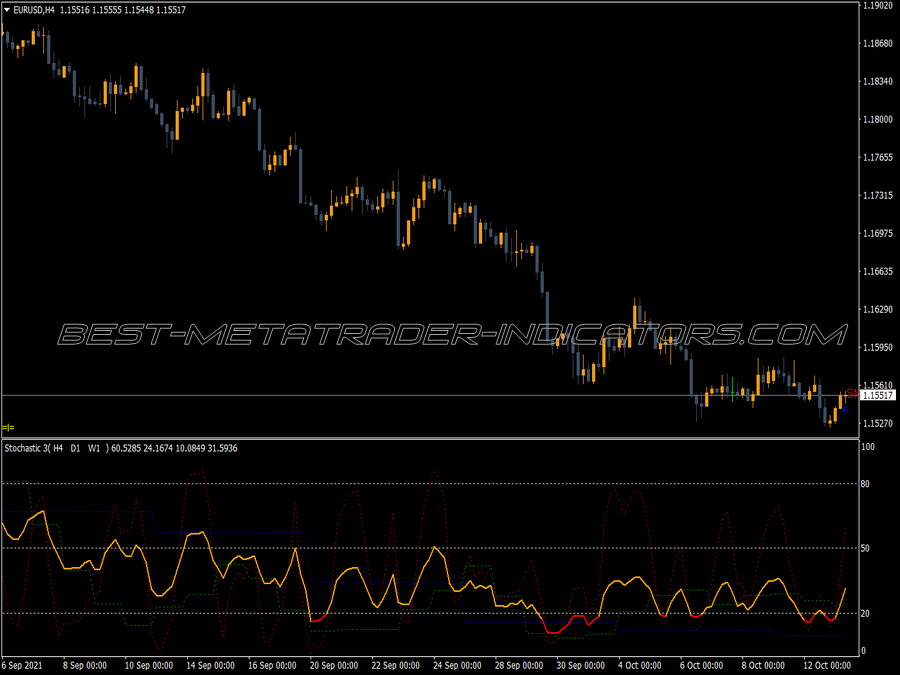
Task: Open the chart dropdown arrow beside EURUSD,H4
Action: coord(7,10)
